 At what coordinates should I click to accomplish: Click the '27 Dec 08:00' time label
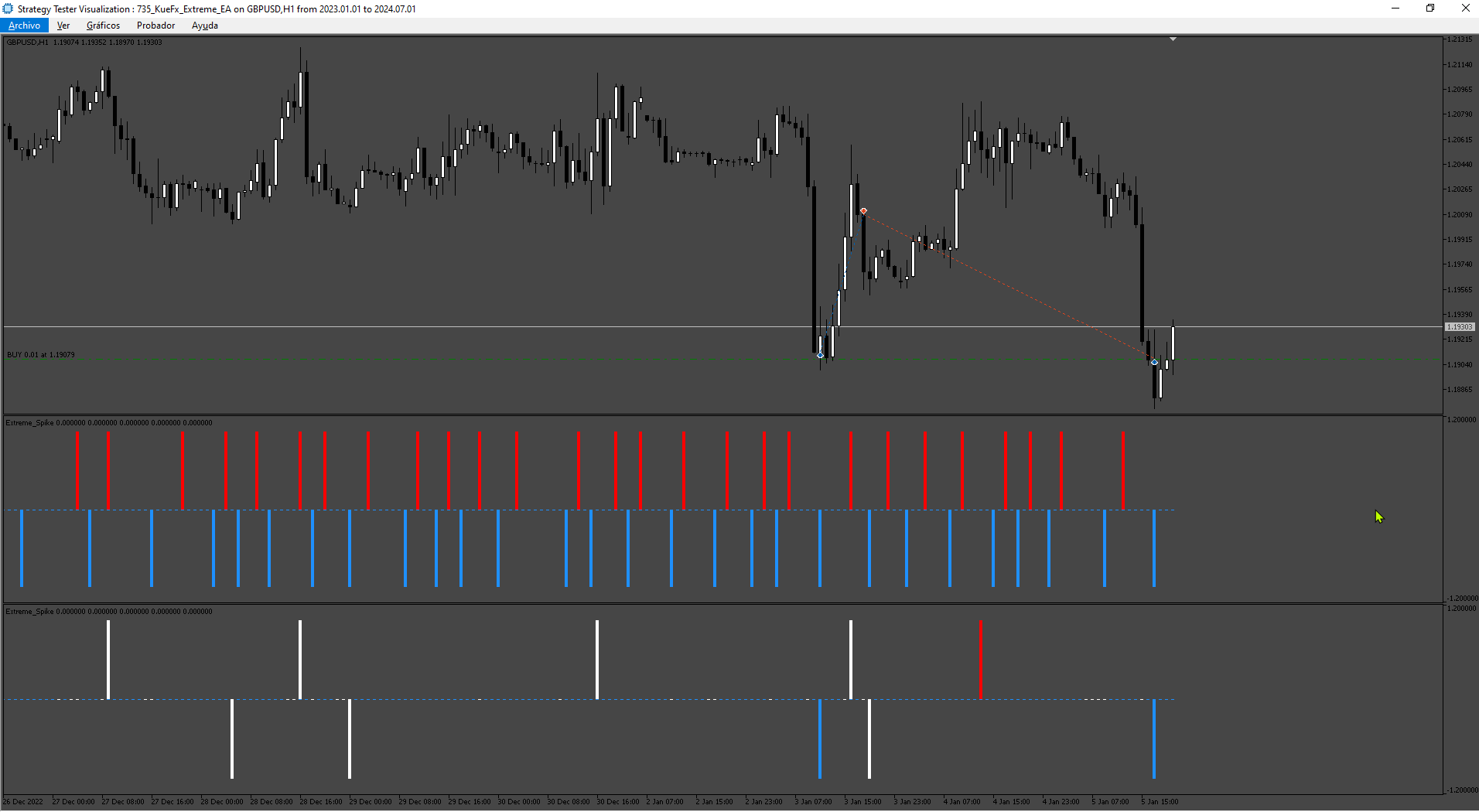123,802
